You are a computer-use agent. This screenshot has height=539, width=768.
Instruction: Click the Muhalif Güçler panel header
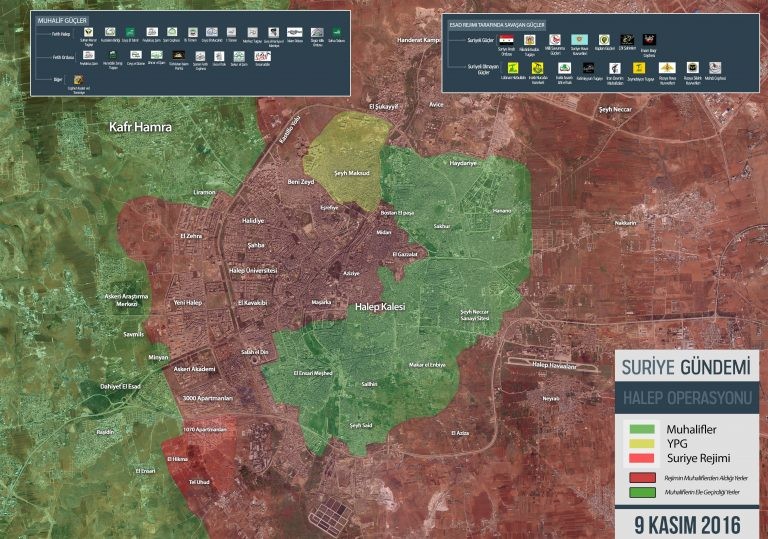tap(62, 19)
